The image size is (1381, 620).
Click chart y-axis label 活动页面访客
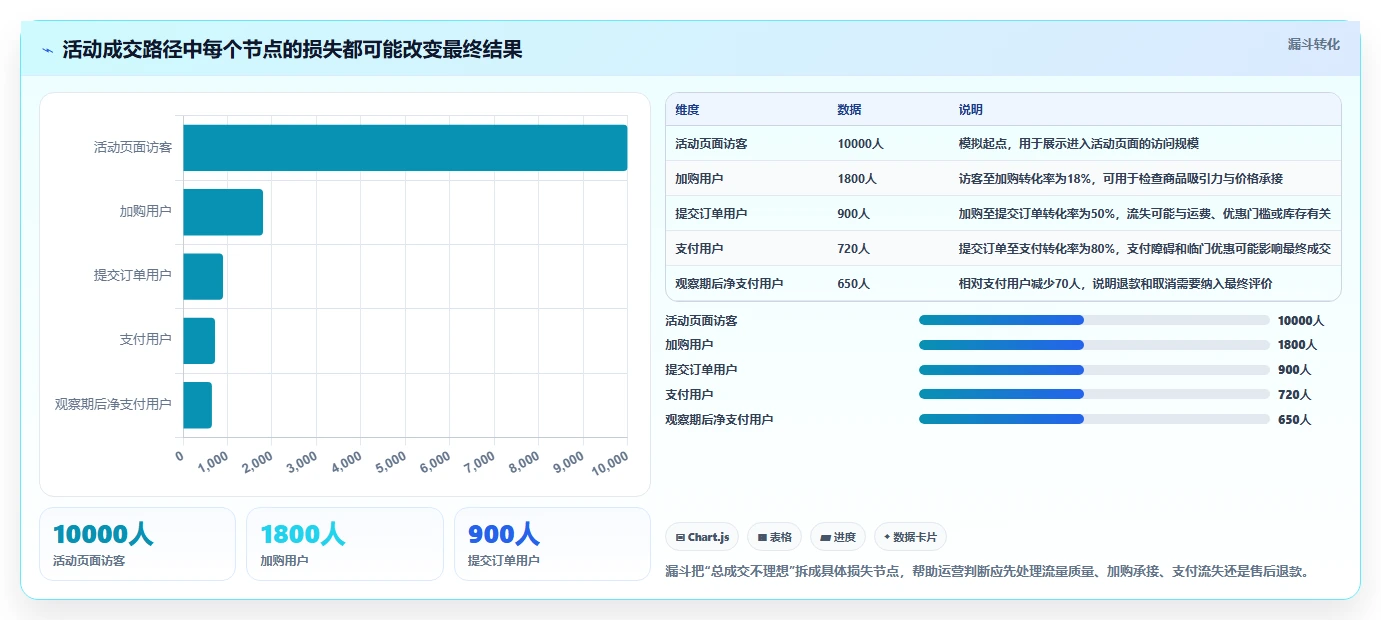pyautogui.click(x=133, y=147)
